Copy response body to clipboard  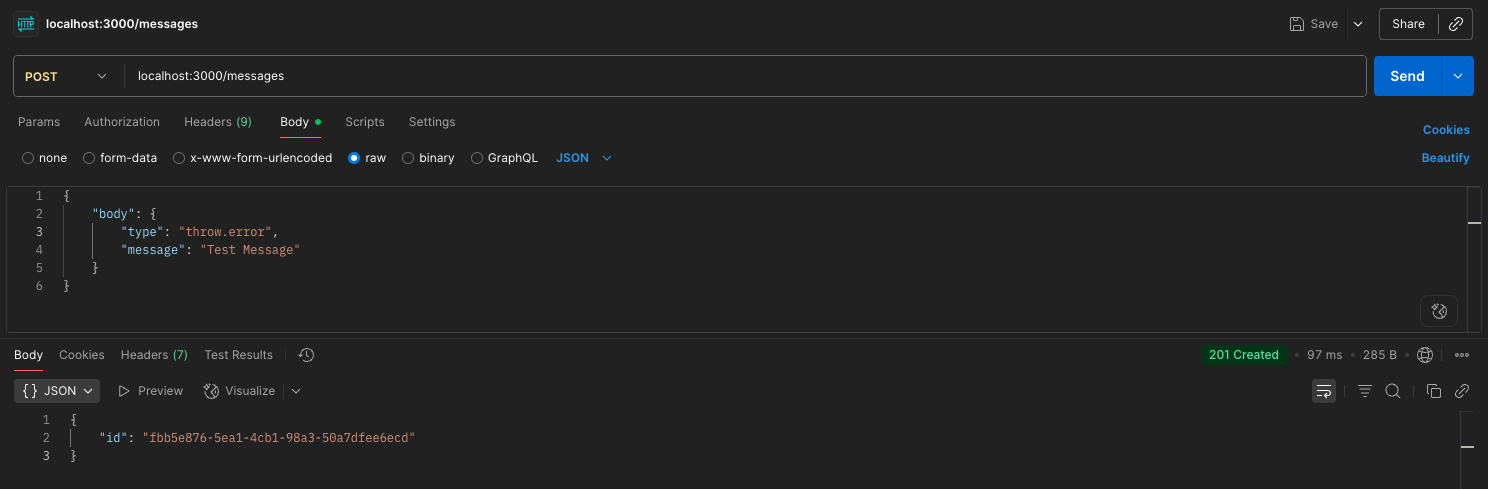click(x=1433, y=391)
